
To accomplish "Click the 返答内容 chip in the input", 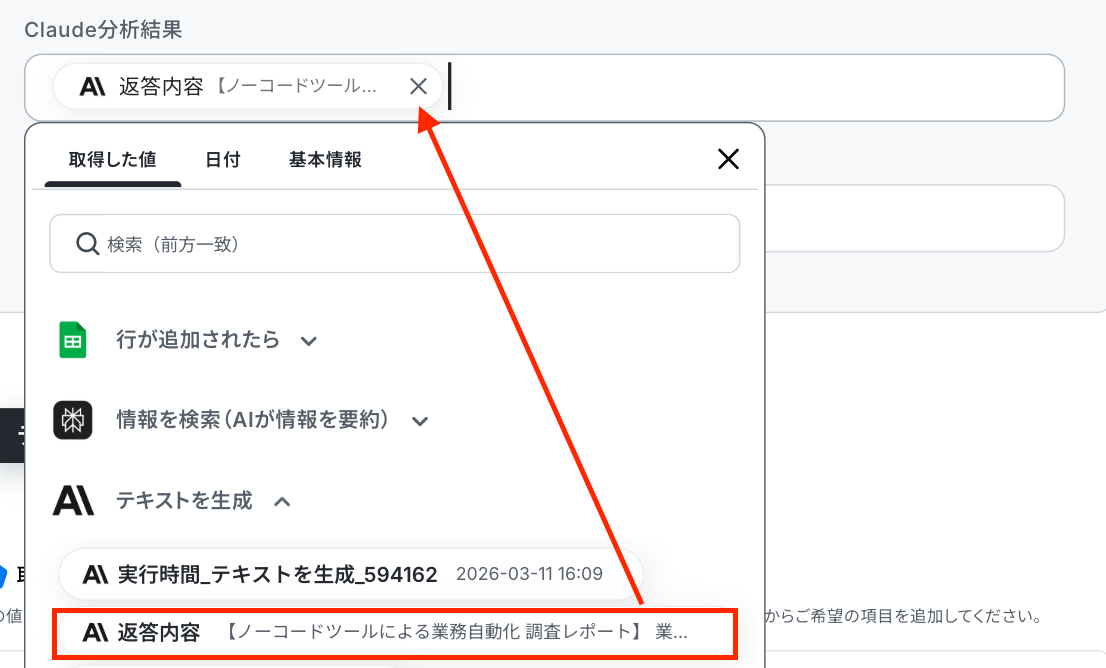I will (247, 86).
